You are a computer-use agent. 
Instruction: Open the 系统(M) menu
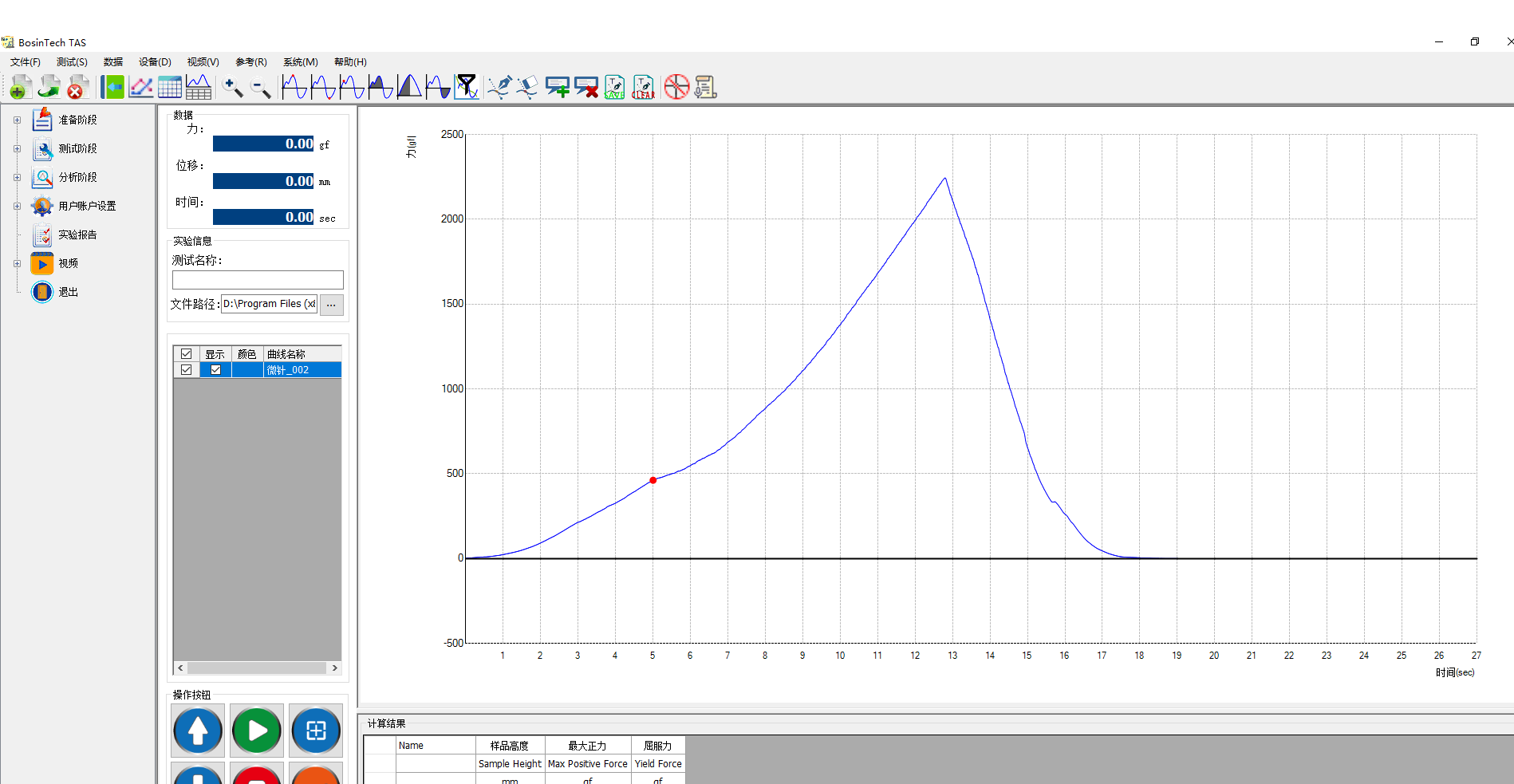pos(301,62)
